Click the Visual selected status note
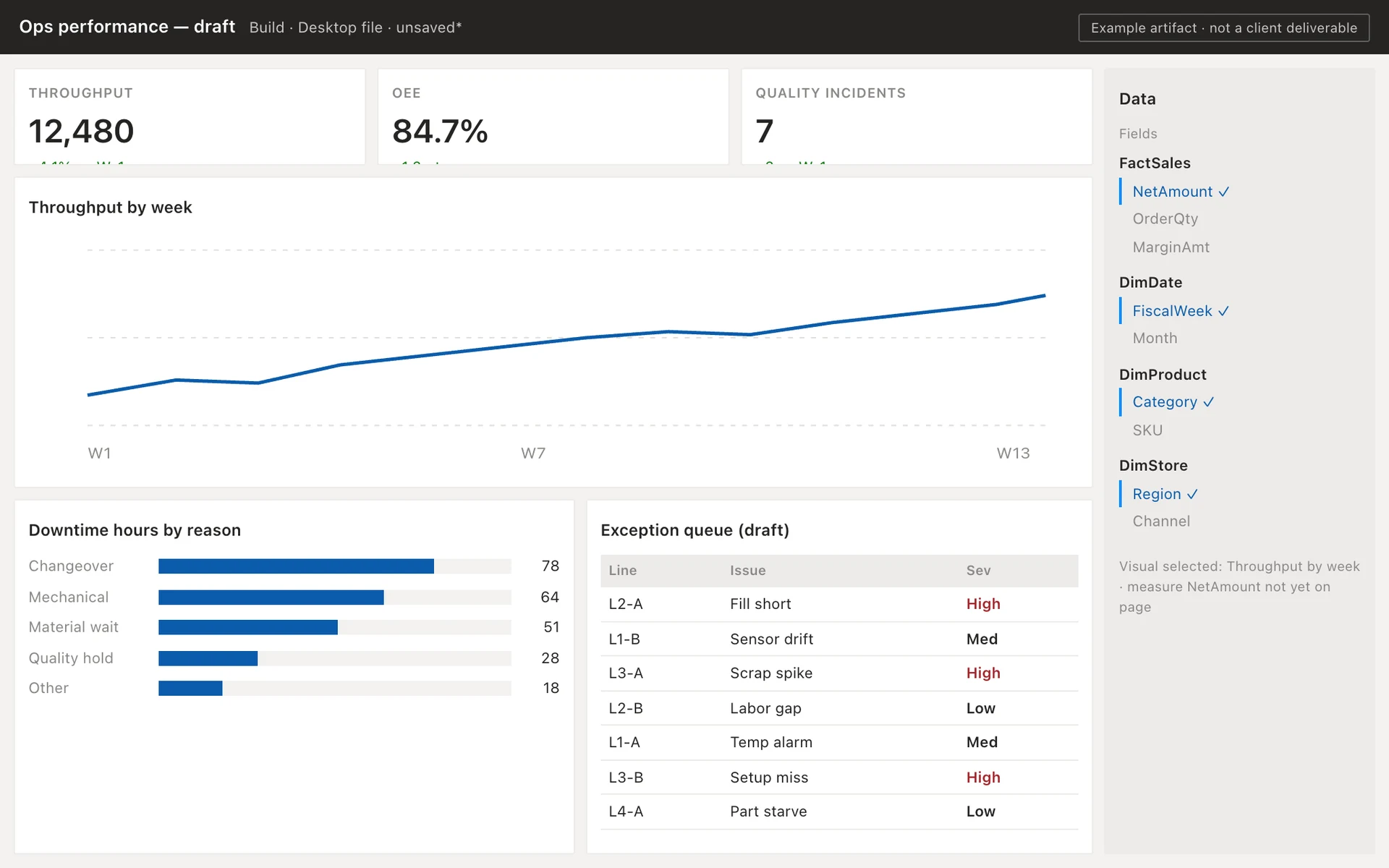This screenshot has width=1389, height=868. (x=1239, y=587)
